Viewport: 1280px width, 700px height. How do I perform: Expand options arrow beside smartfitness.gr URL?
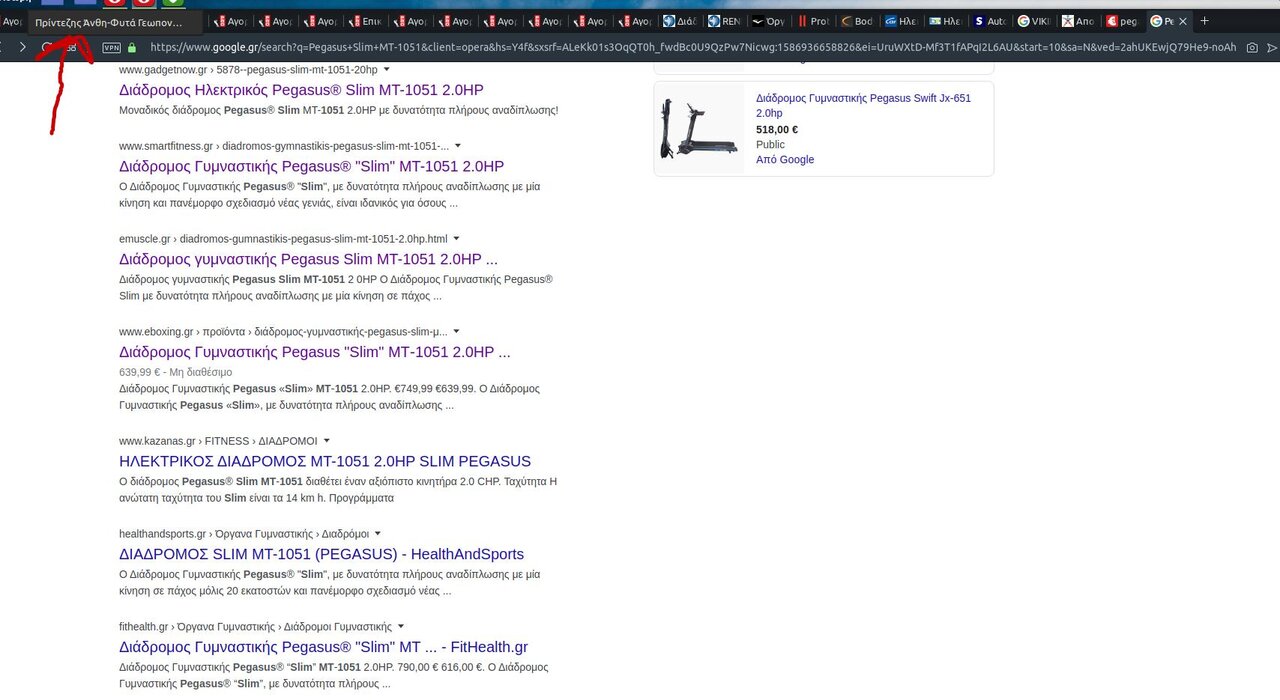click(458, 146)
